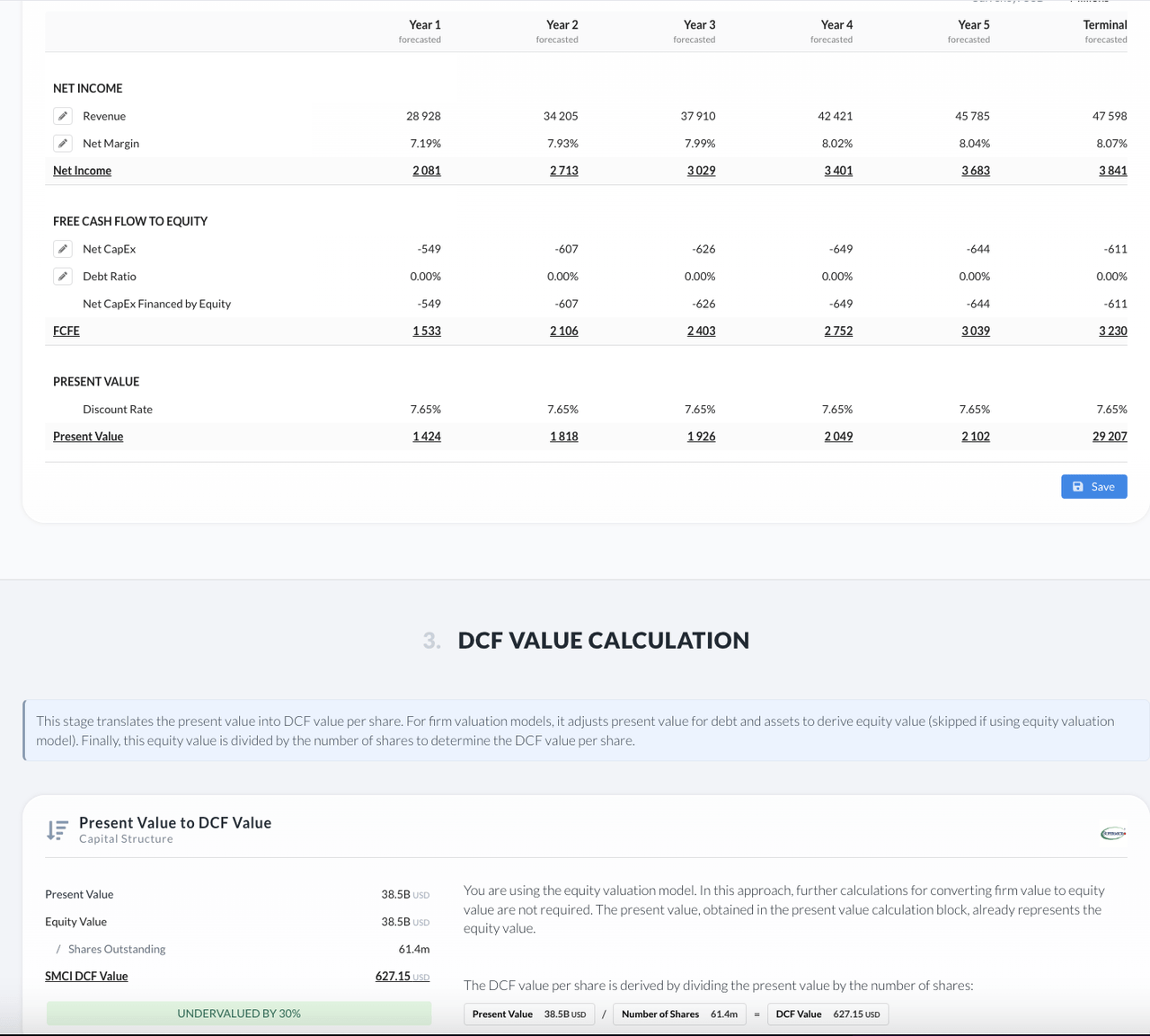Viewport: 1150px width, 1036px height.
Task: Select the Terminal present value 29 207
Action: (x=1110, y=437)
